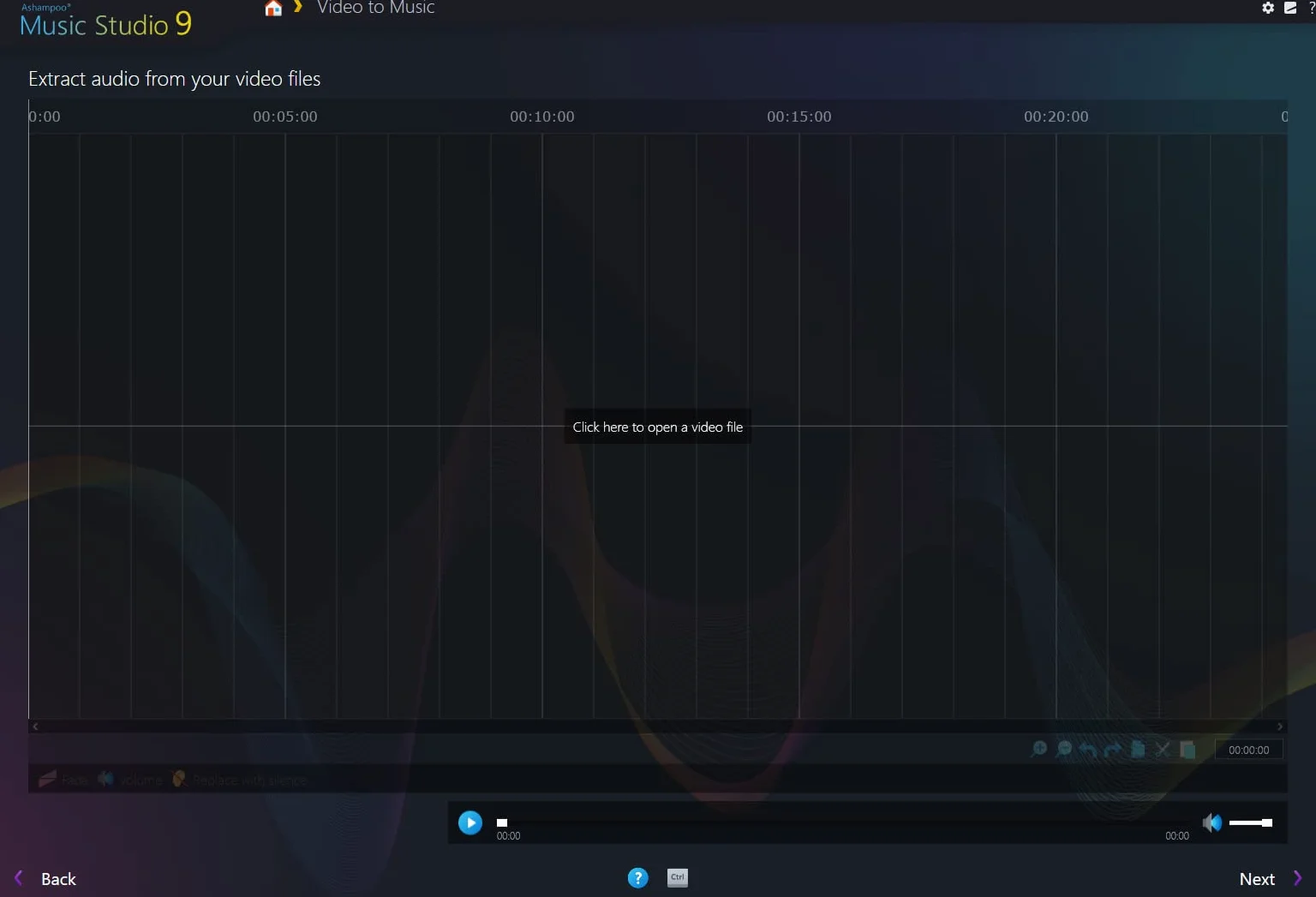Copy the selected audio region

[x=1138, y=750]
